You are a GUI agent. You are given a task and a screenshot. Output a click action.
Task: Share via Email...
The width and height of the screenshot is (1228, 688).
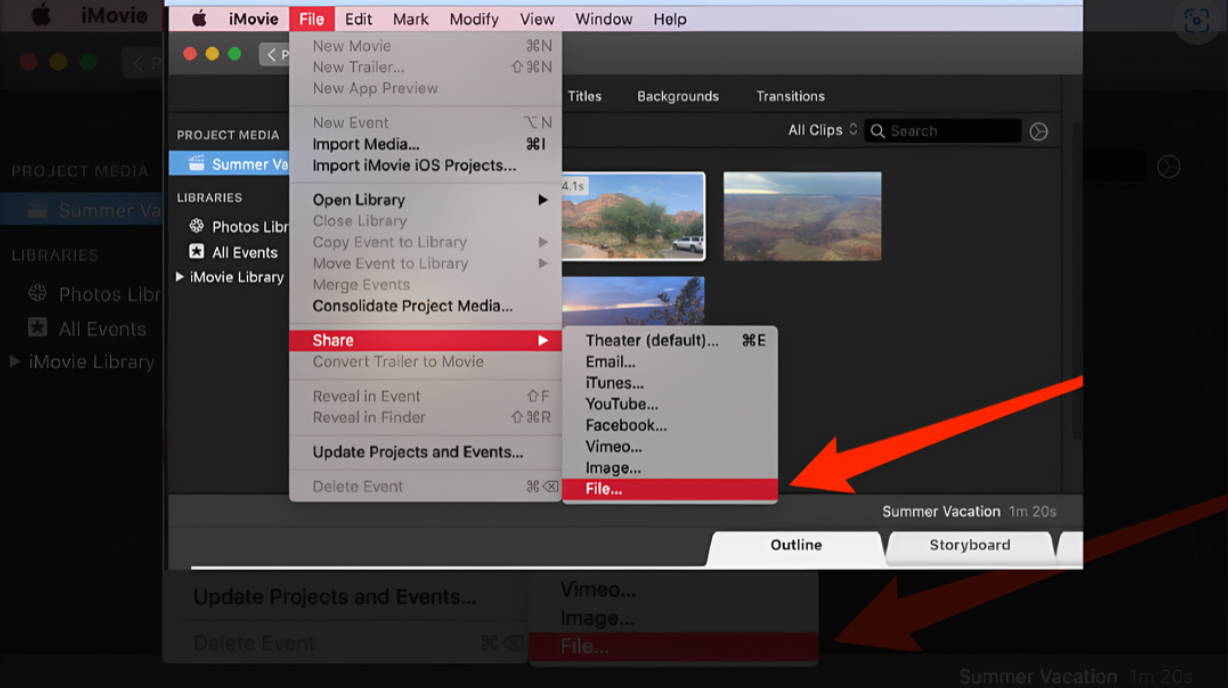pyautogui.click(x=670, y=362)
